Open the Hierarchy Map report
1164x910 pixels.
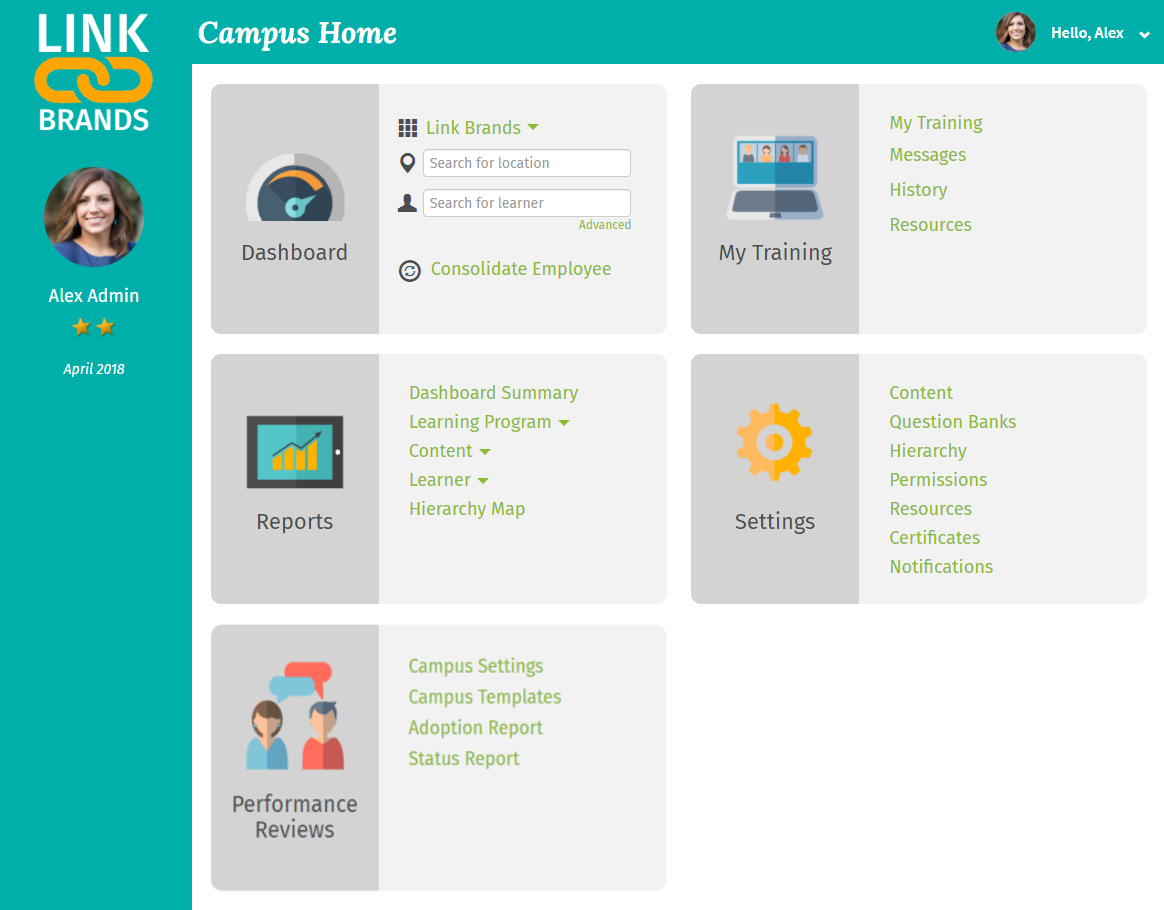[466, 509]
